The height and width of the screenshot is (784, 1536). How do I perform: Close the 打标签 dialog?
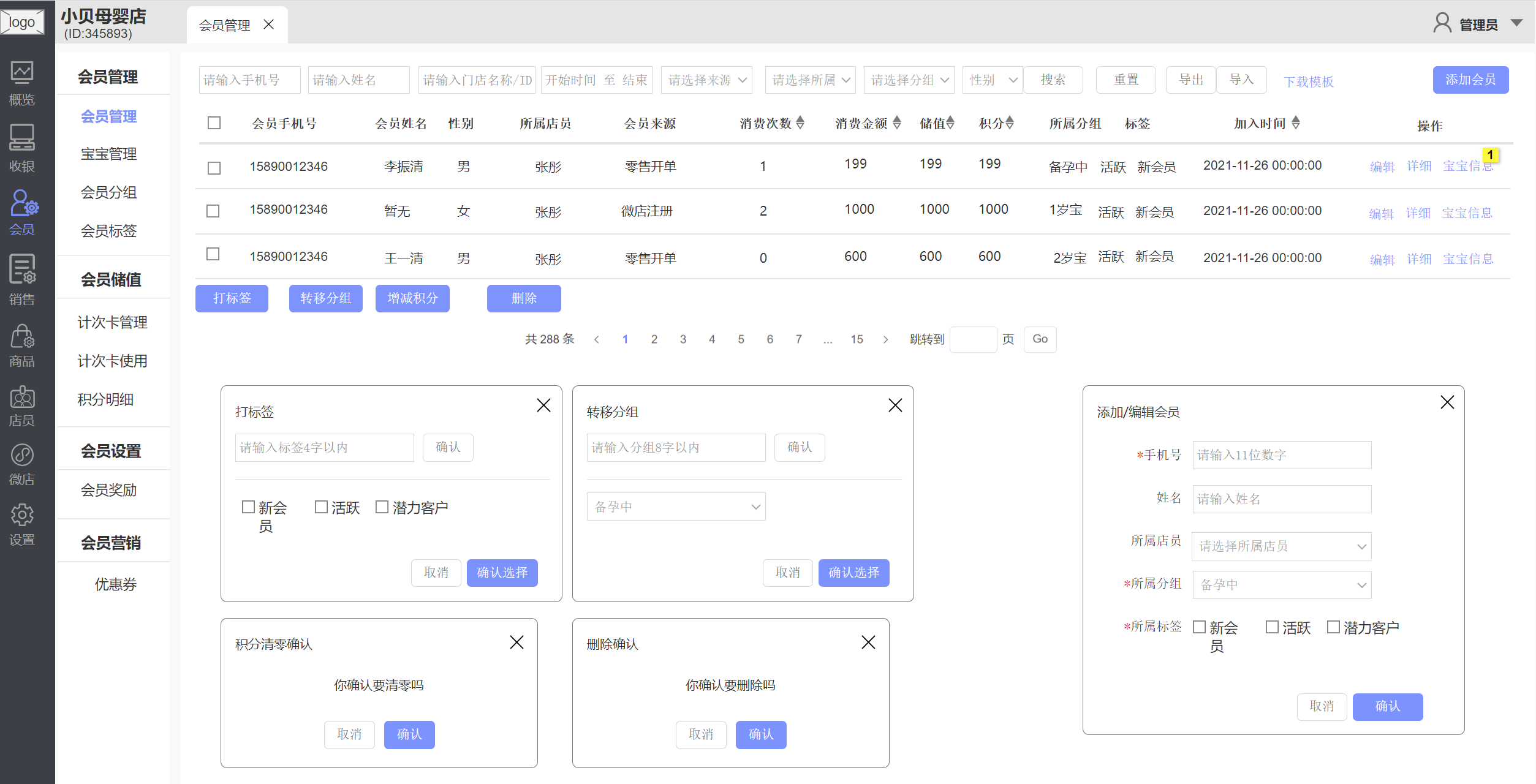coord(543,405)
